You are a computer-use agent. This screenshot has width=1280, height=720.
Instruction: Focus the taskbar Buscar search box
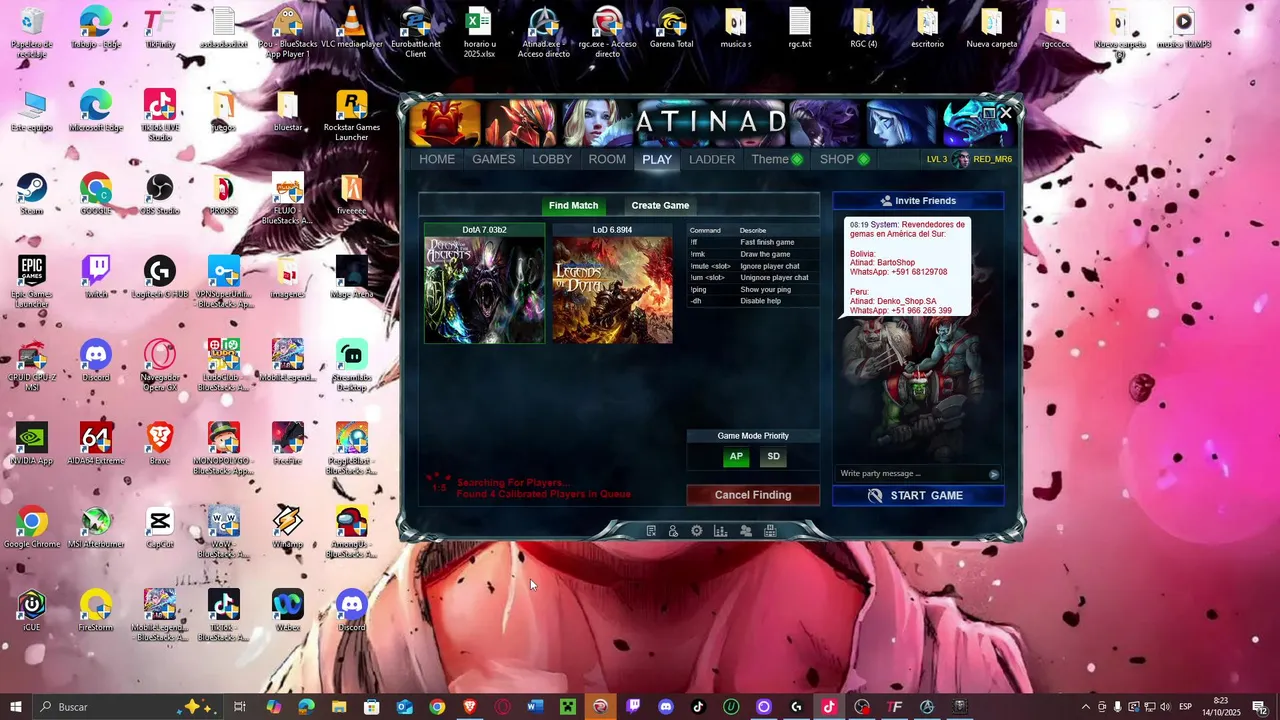[127, 707]
